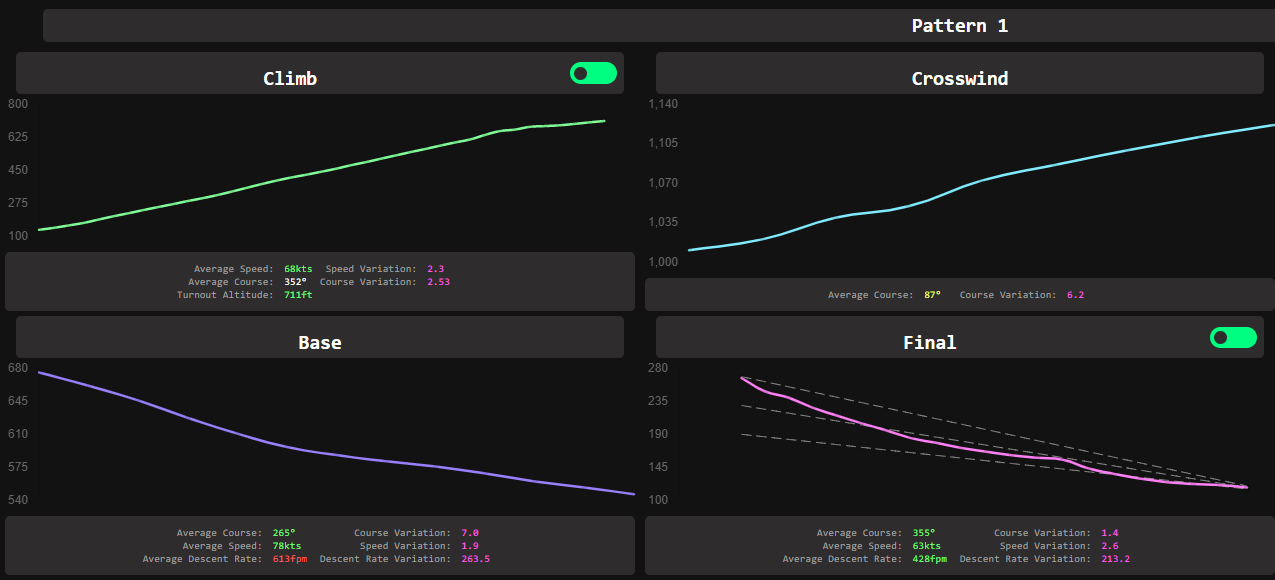This screenshot has height=580, width=1275.
Task: Select the Base section header
Action: (319, 342)
